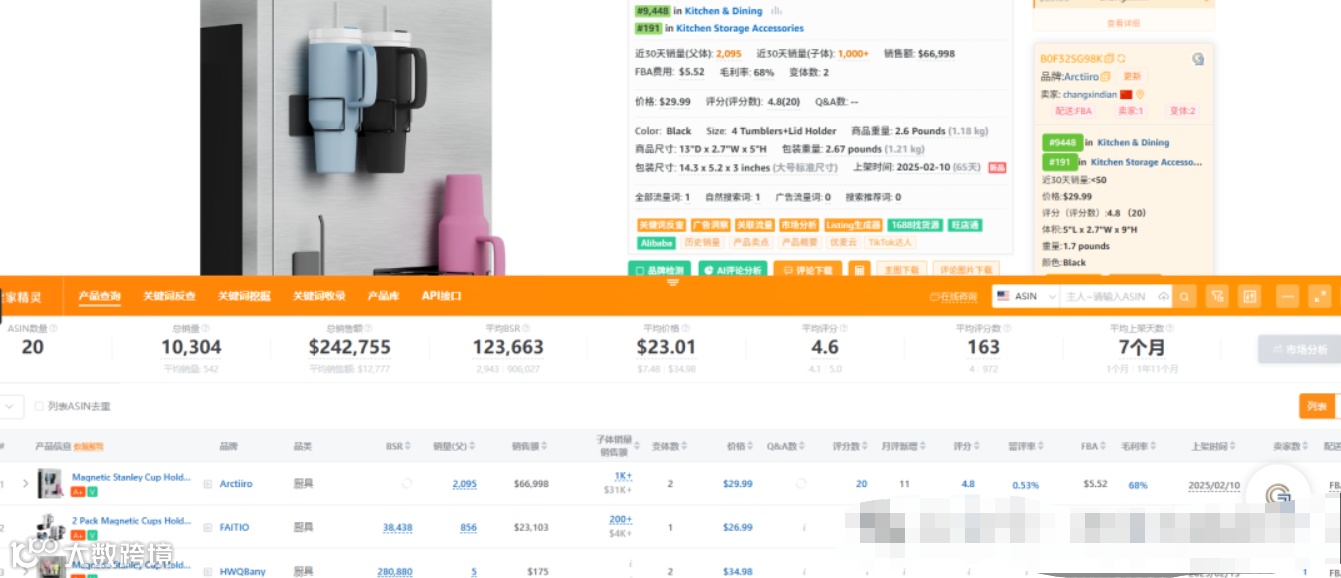Sort by BSR column arrows

pyautogui.click(x=408, y=446)
